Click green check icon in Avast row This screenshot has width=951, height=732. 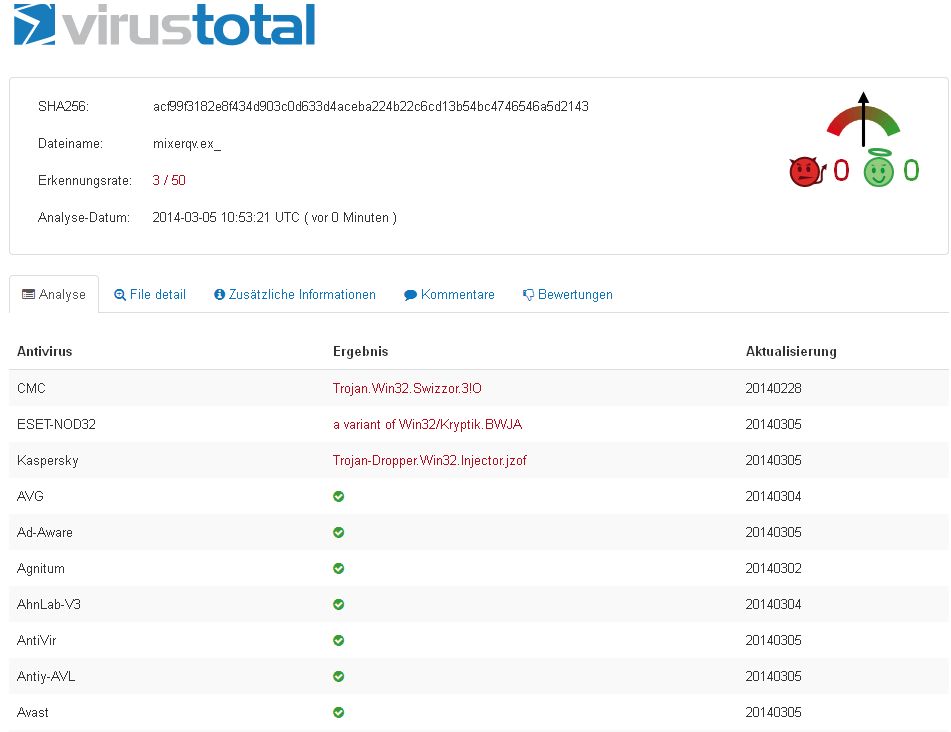tap(338, 712)
